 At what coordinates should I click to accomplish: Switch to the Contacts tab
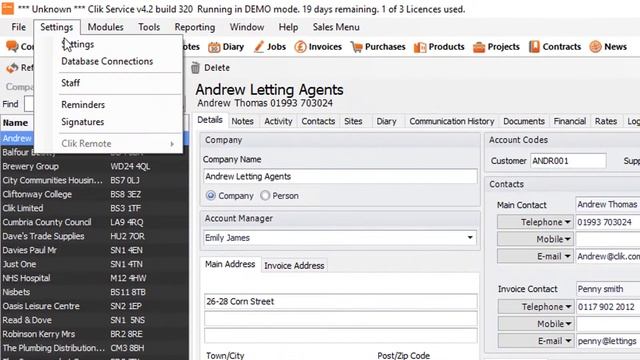318,121
